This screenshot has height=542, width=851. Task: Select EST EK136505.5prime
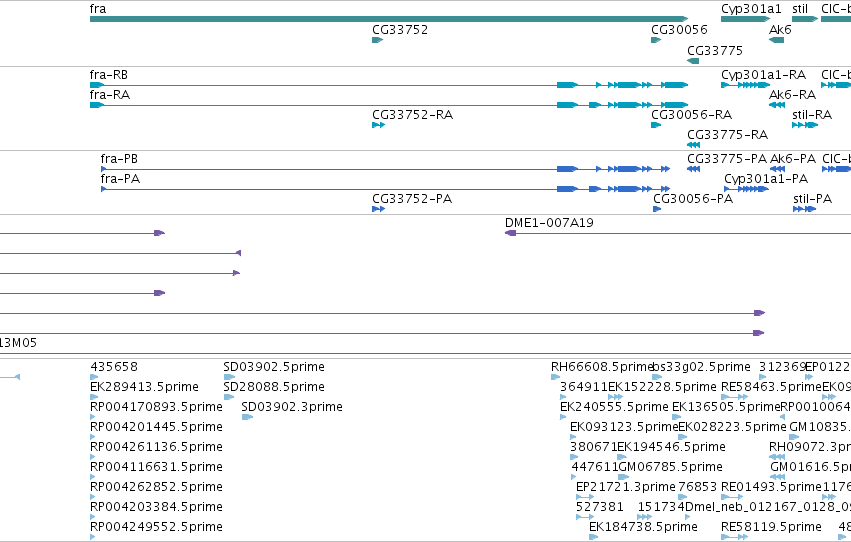[x=726, y=407]
